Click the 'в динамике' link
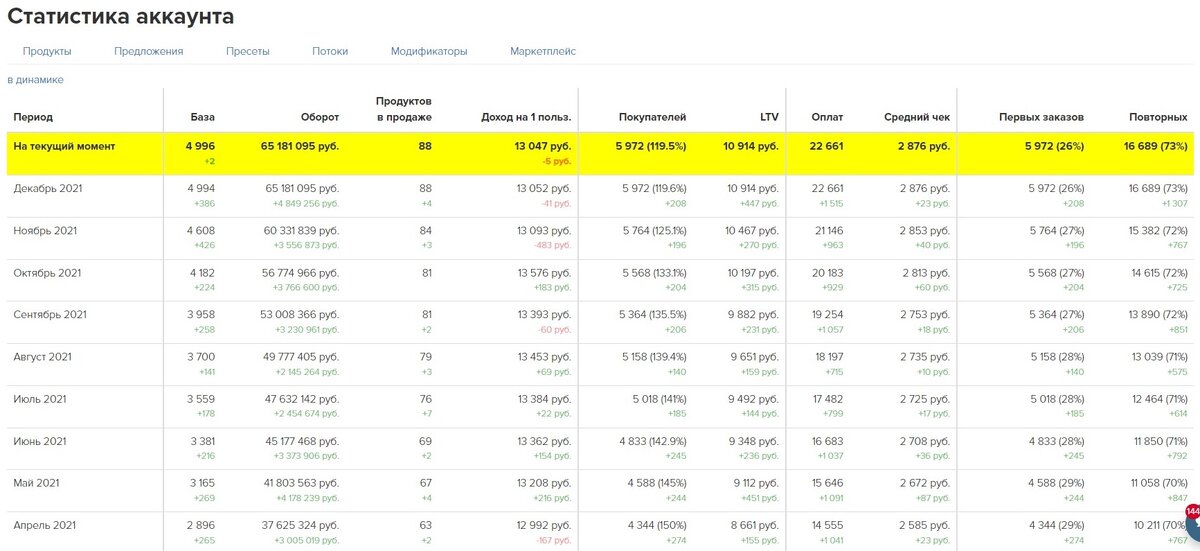1200x551 pixels. pos(35,79)
